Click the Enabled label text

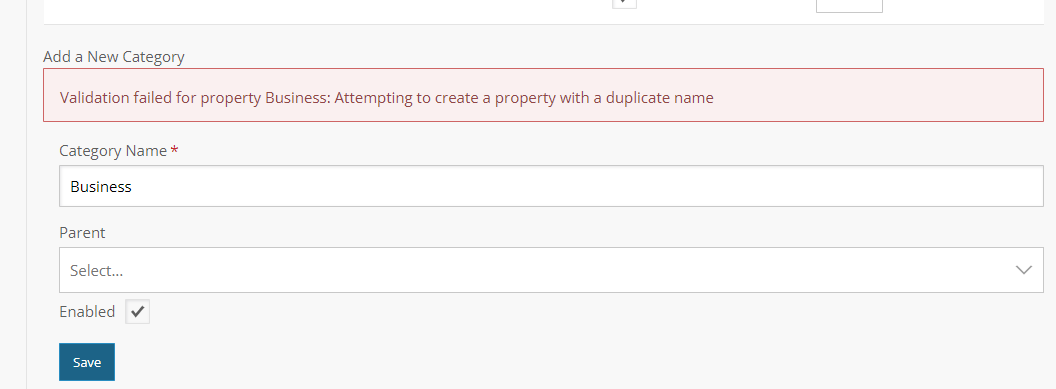[x=88, y=312]
